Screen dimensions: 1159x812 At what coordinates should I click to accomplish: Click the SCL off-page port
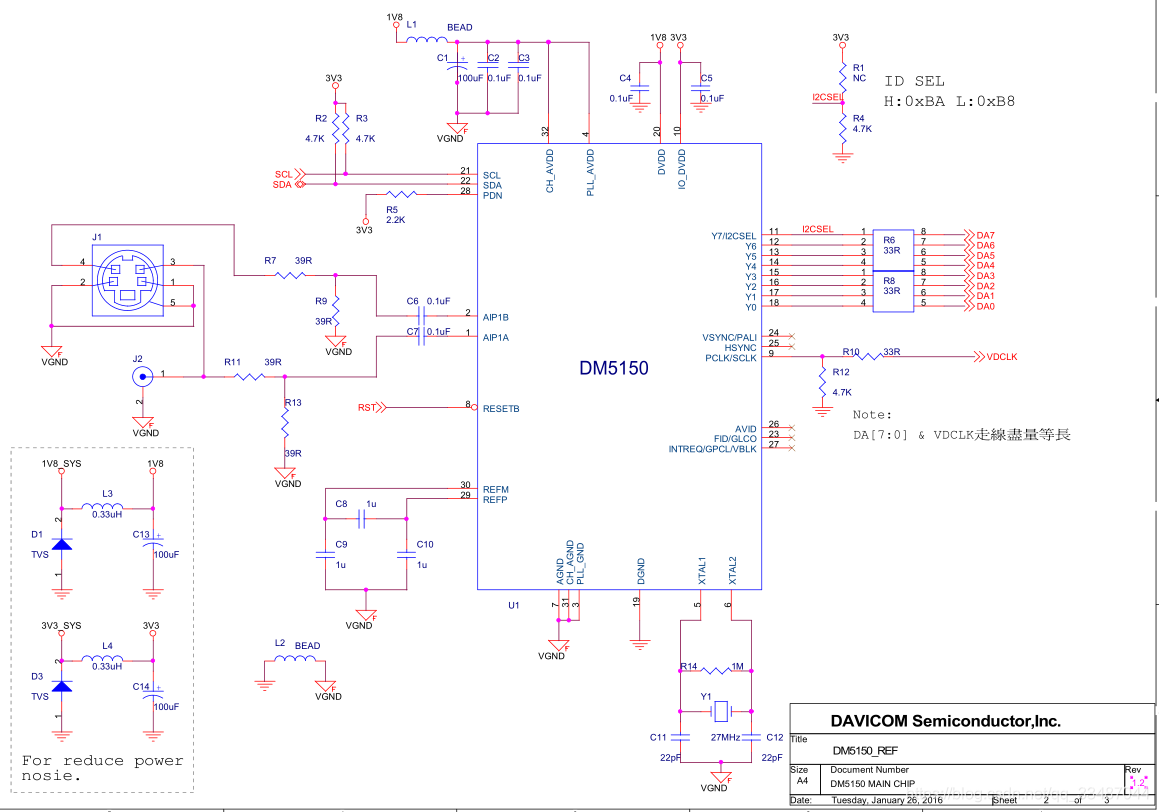[x=290, y=174]
